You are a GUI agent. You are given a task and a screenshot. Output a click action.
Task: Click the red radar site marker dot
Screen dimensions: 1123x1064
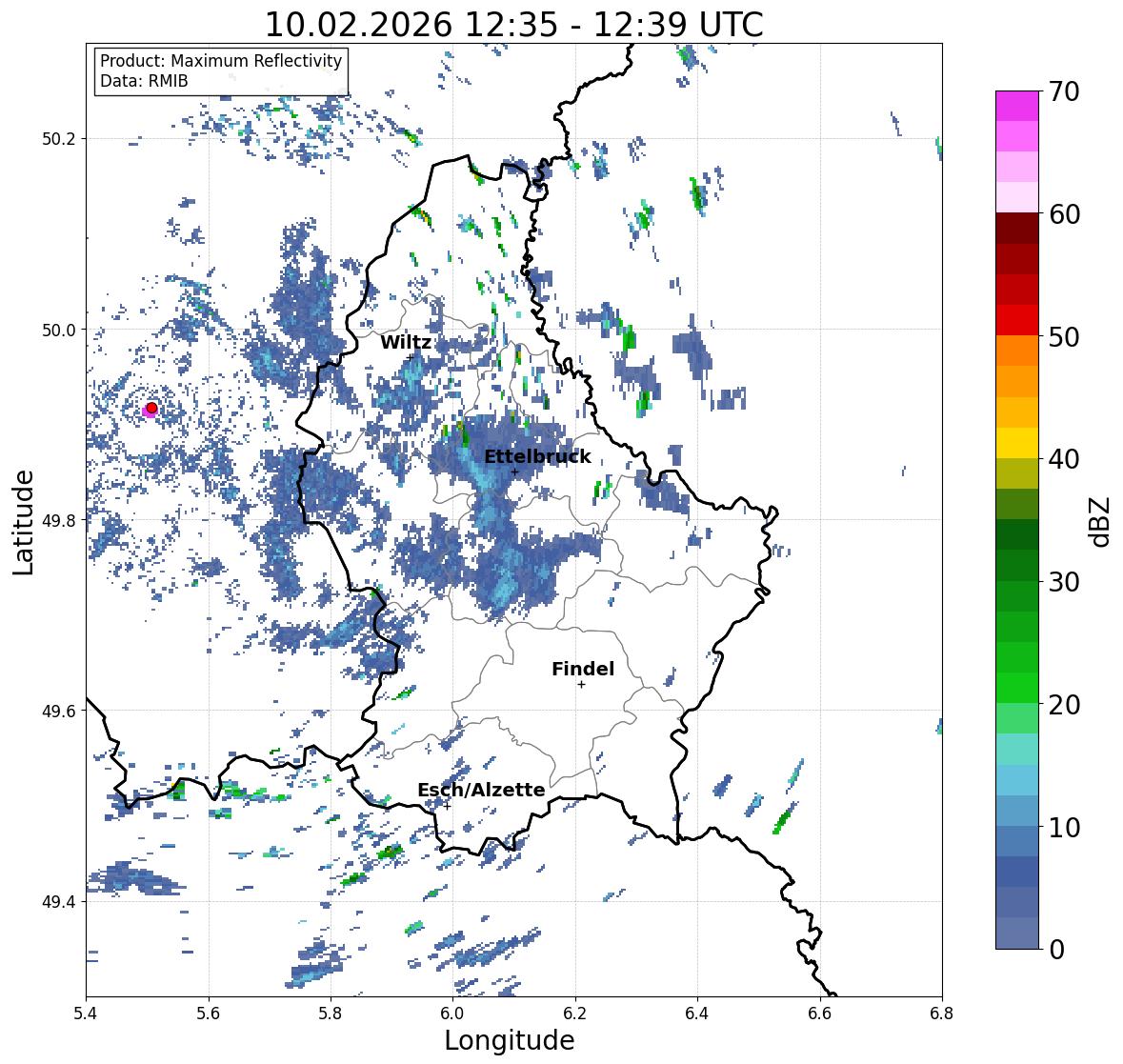pyautogui.click(x=151, y=408)
